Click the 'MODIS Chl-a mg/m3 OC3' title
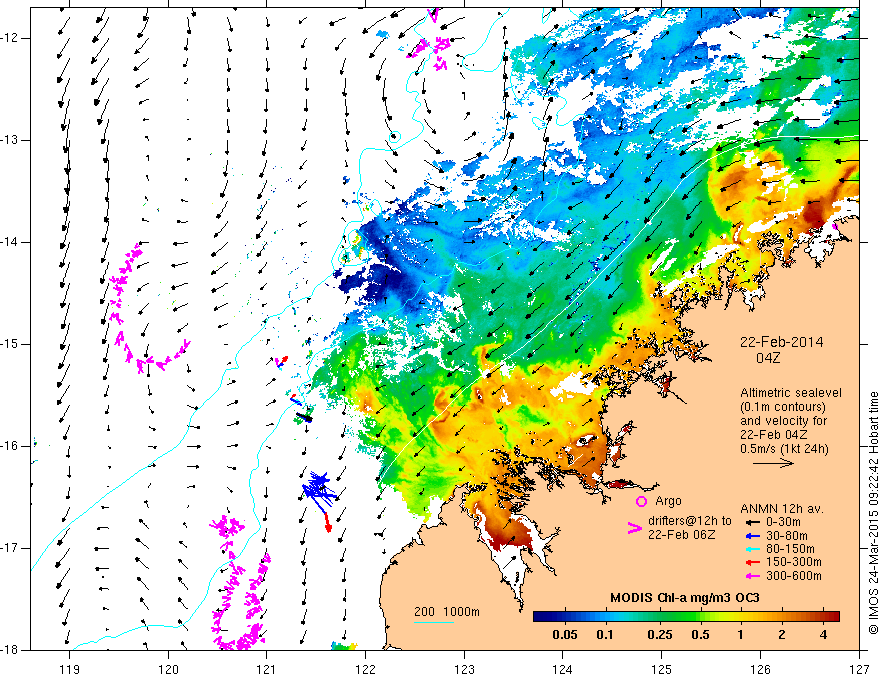 [685, 598]
